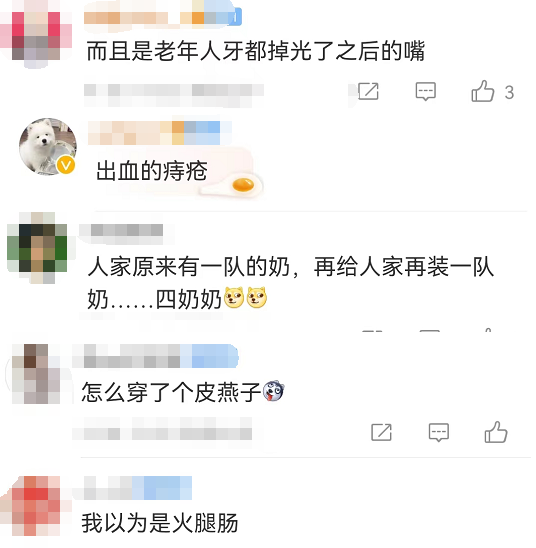Select the 我以为是火腿肠 comment text
Image resolution: width=536 pixels, height=548 pixels.
[x=160, y=523]
